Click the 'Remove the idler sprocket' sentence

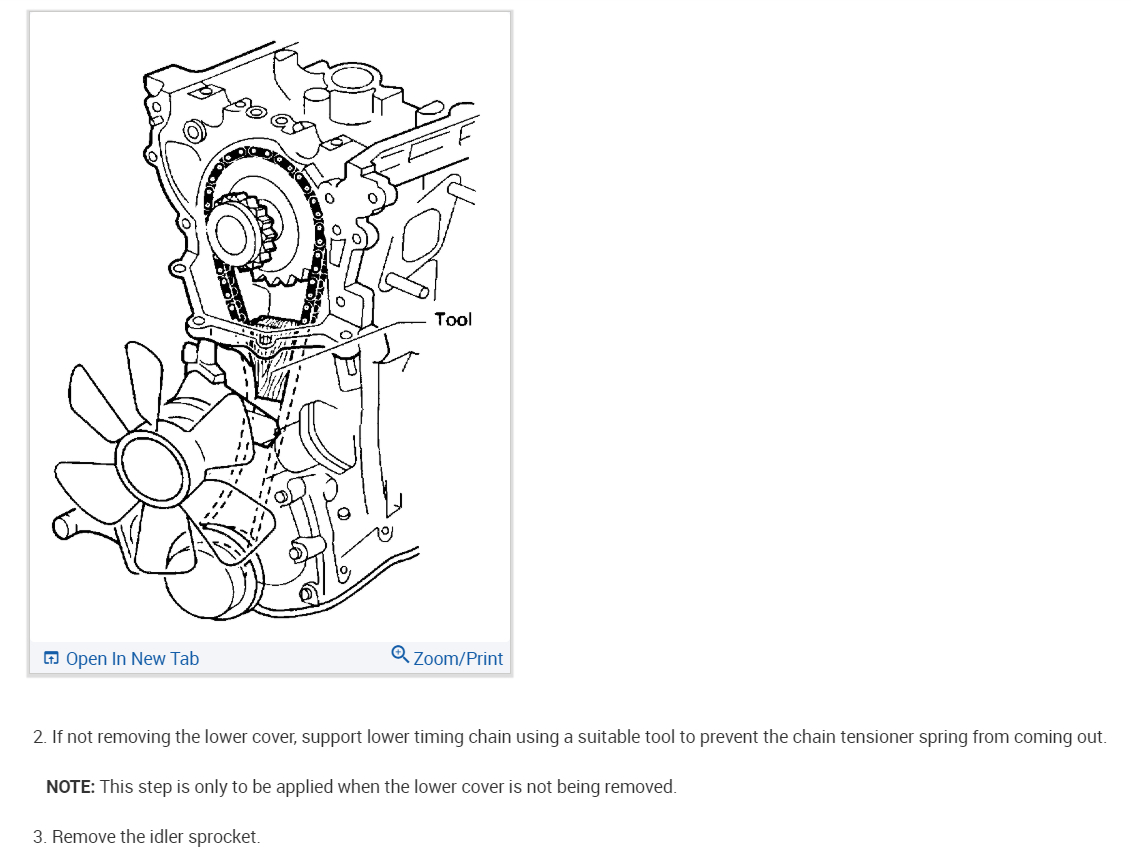156,837
